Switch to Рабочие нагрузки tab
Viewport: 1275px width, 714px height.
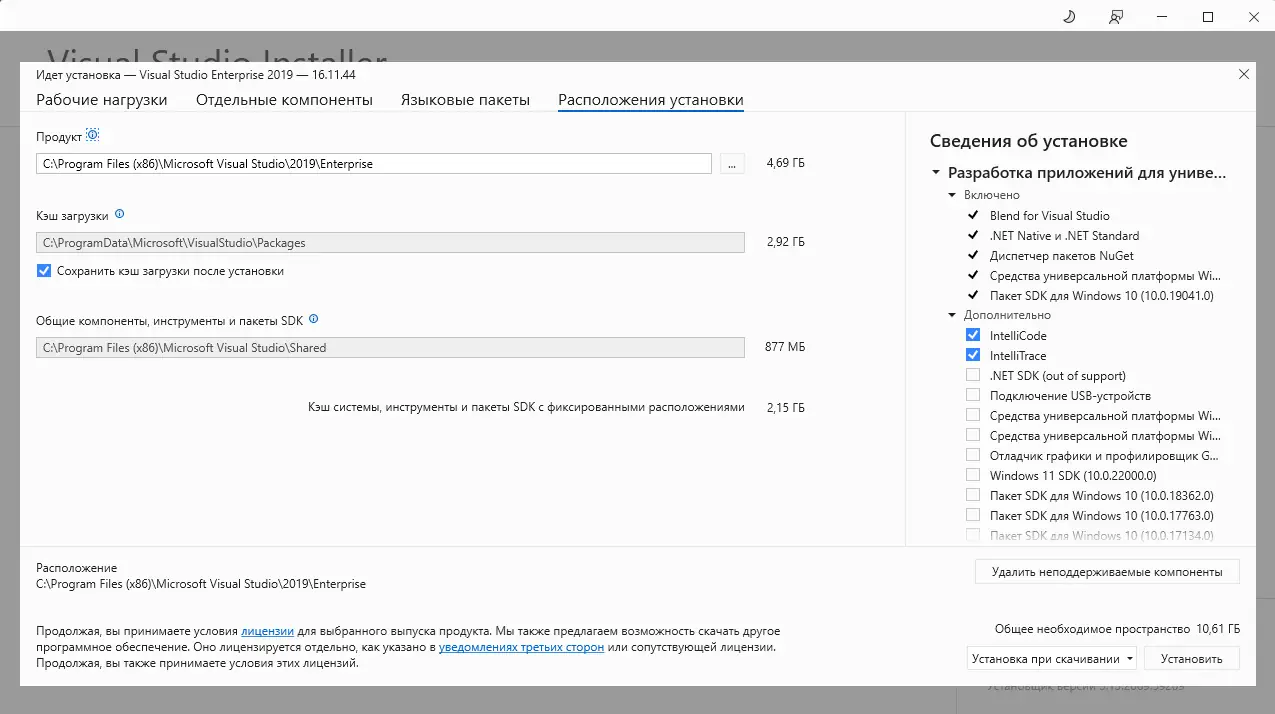102,100
